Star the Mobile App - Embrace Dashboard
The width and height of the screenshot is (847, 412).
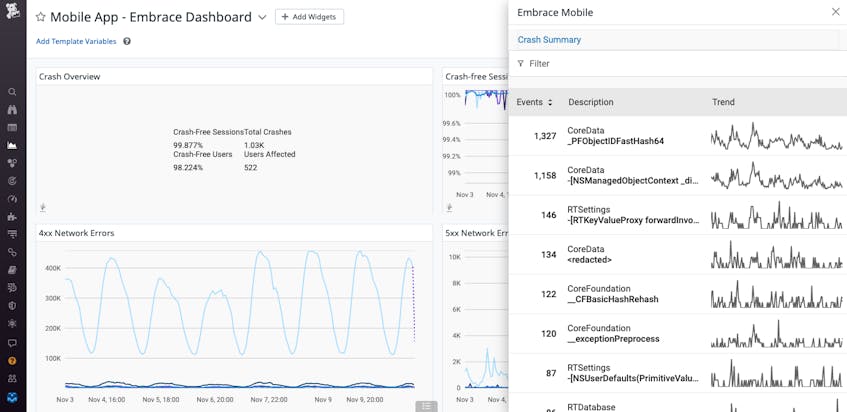(41, 17)
